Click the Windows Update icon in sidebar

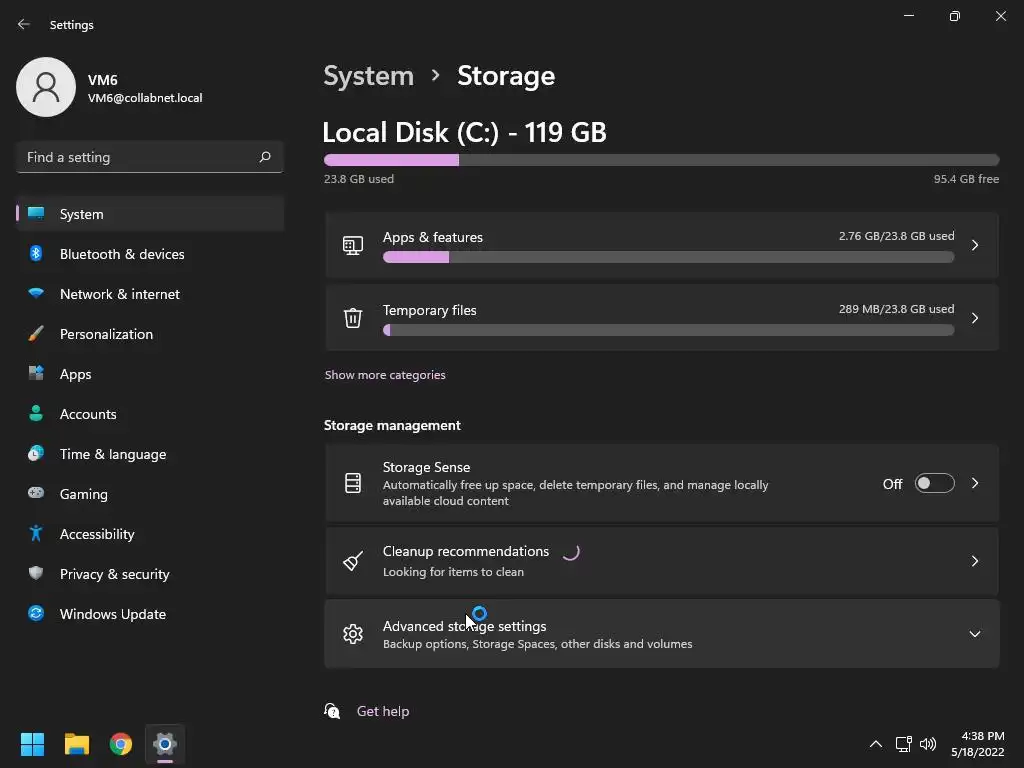(x=36, y=614)
